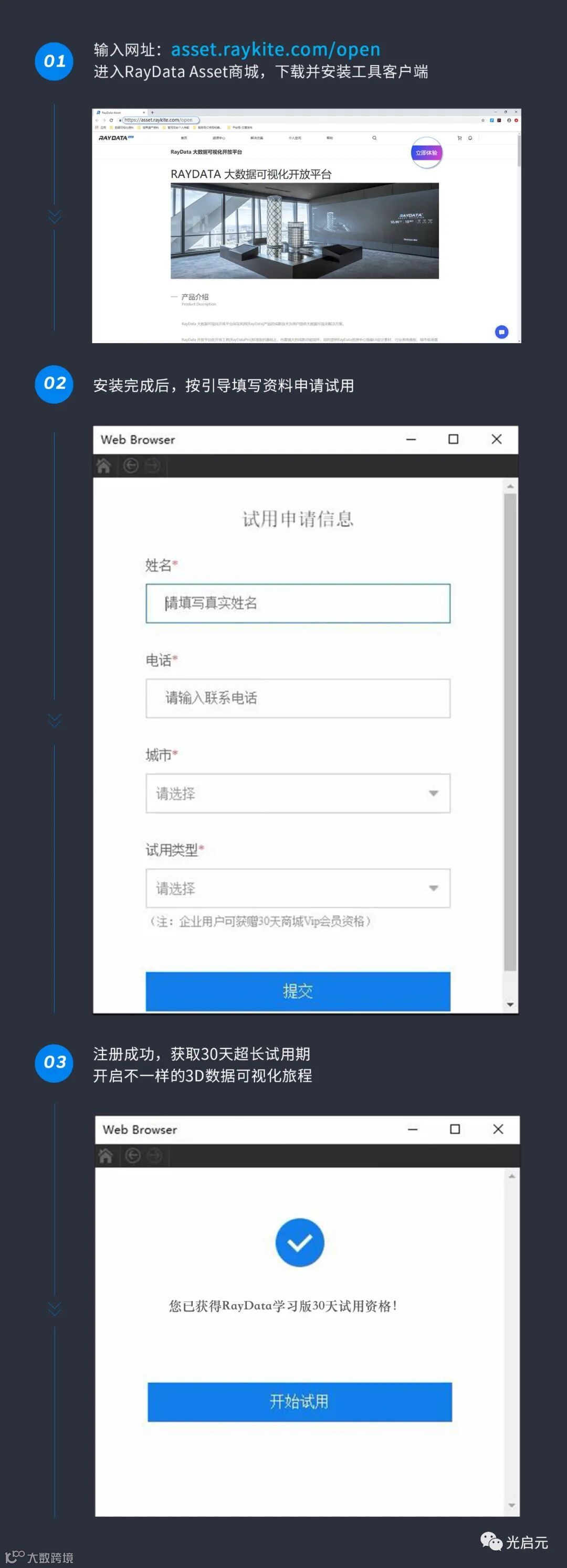Click the blue checkmark success icon

click(300, 1242)
